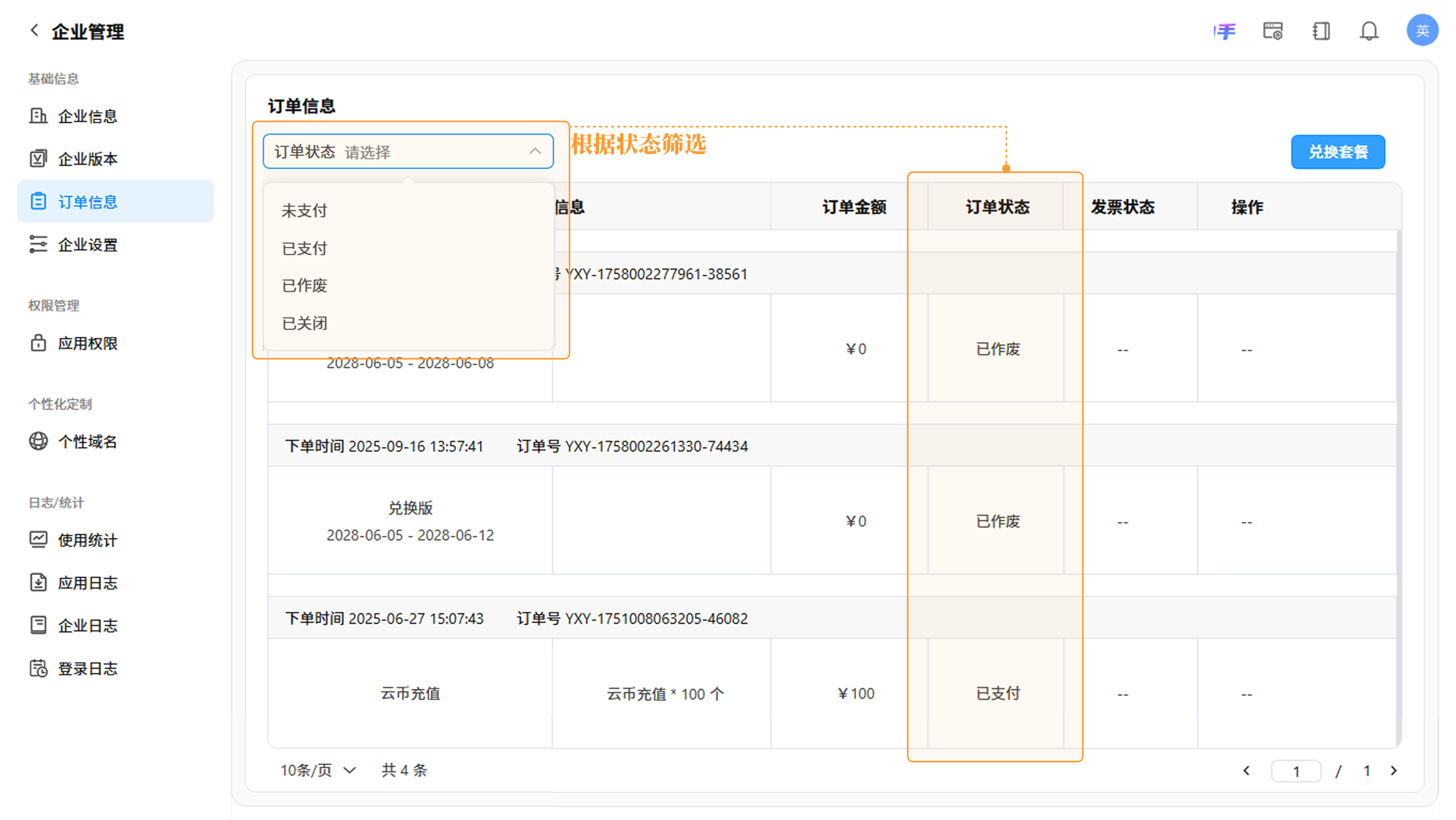Viewport: 1456px width, 820px height.
Task: Click 已作废 status of order 38561
Action: (998, 349)
